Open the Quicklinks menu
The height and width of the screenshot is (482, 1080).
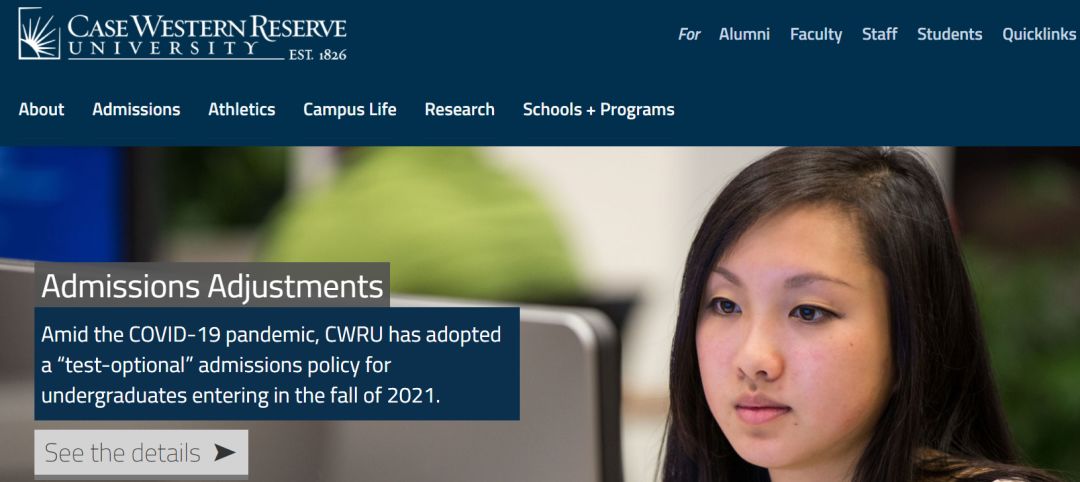1039,34
